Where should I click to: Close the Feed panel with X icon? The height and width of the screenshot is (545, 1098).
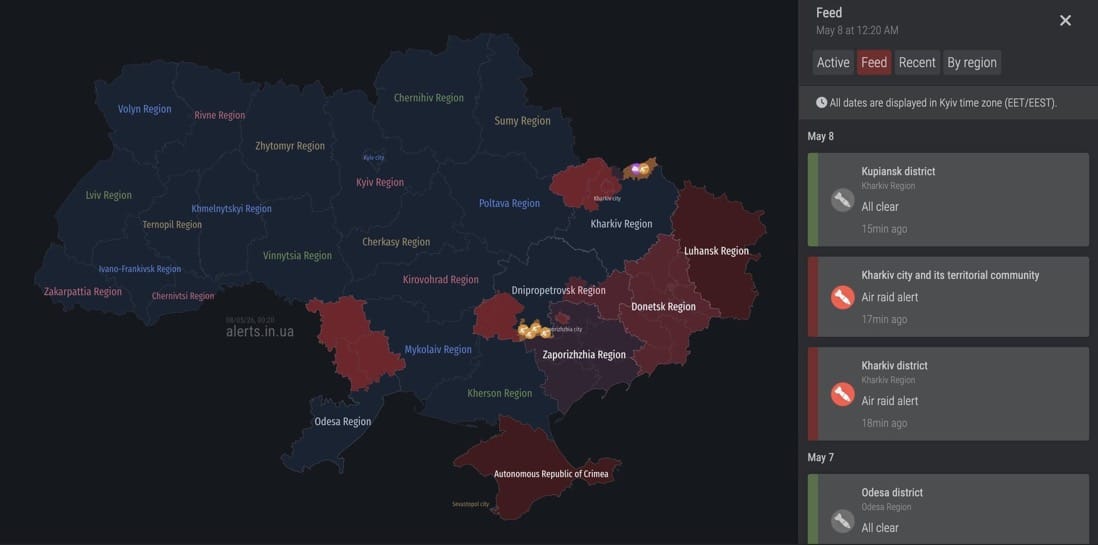(x=1065, y=21)
